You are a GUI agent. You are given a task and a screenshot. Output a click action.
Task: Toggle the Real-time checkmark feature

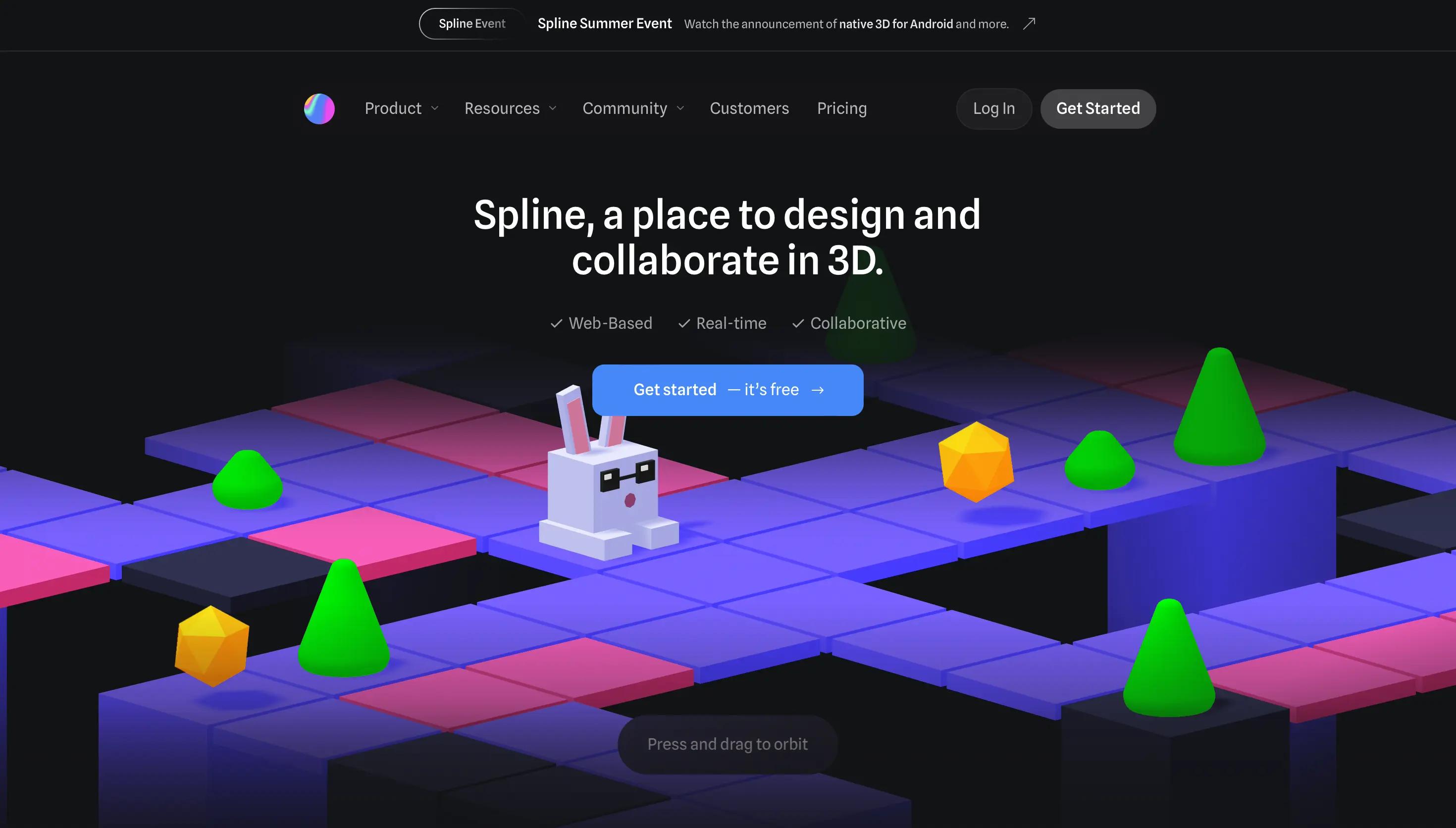point(683,323)
